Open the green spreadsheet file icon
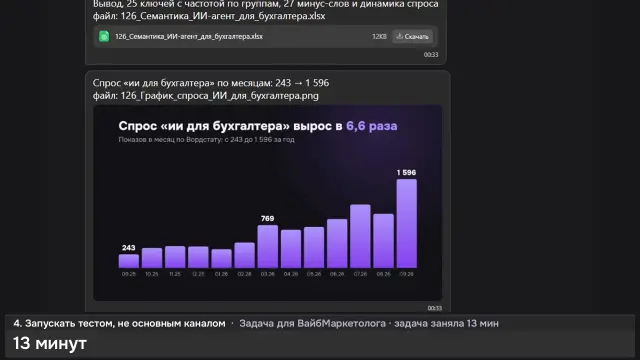The height and width of the screenshot is (360, 640). 104,36
